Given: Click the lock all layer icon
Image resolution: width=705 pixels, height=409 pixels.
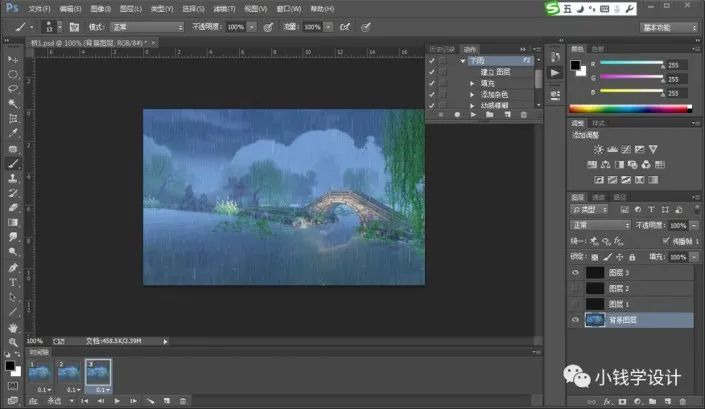Looking at the screenshot, I should pyautogui.click(x=632, y=257).
